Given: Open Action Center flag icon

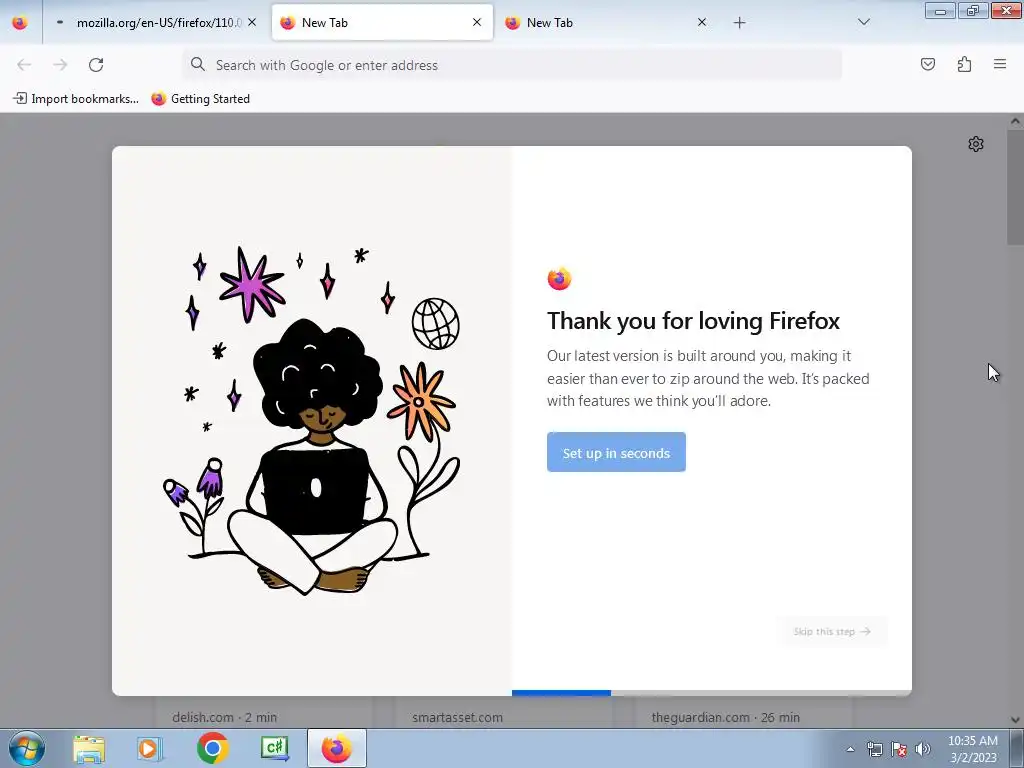Looking at the screenshot, I should click(x=899, y=749).
